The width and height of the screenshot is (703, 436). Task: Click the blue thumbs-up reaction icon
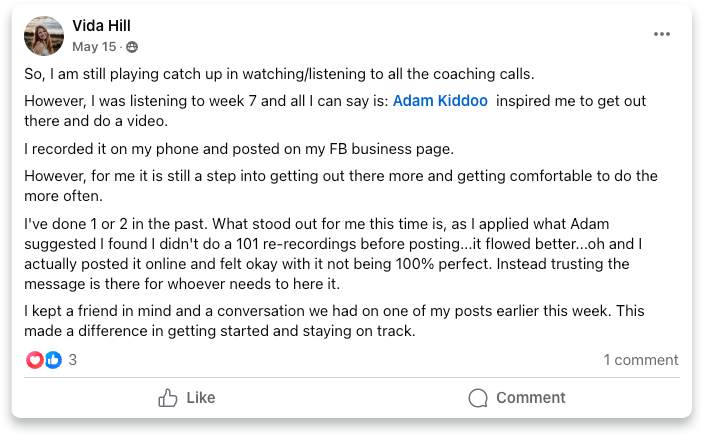(53, 360)
